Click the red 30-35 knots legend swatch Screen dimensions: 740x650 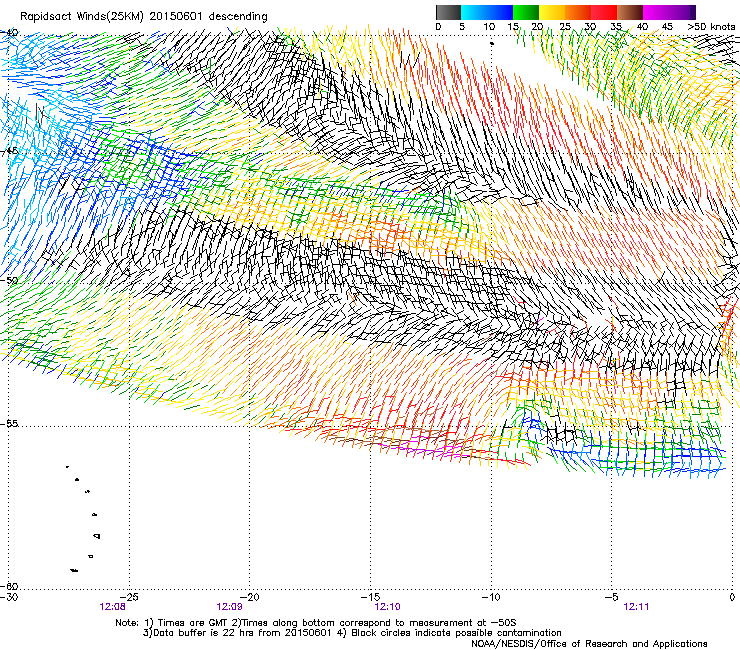tap(604, 12)
